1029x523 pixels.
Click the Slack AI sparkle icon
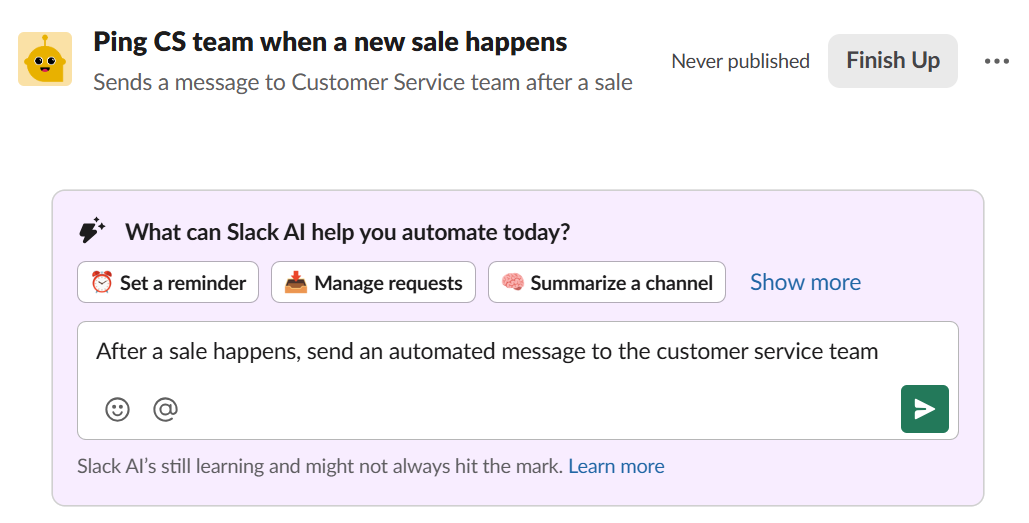93,232
